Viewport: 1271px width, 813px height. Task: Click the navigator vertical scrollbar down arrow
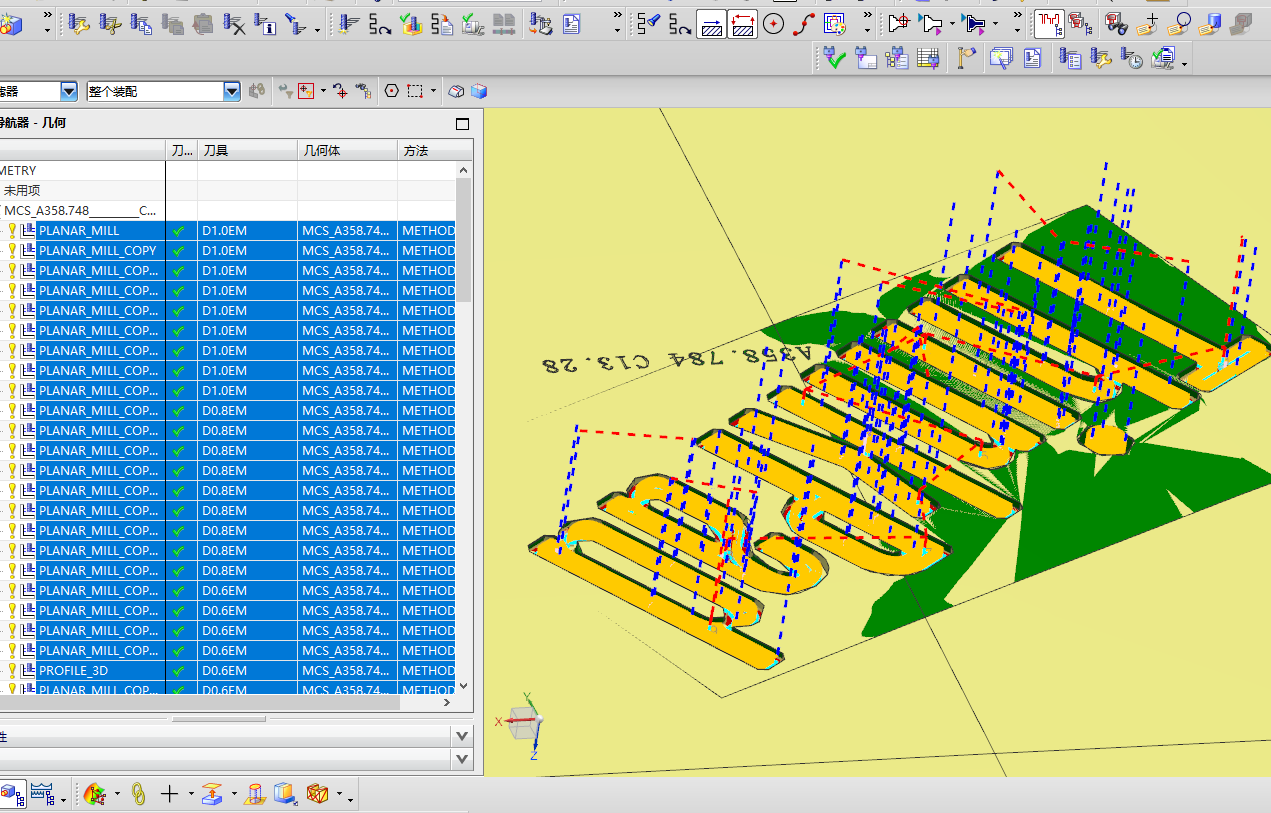(x=463, y=686)
